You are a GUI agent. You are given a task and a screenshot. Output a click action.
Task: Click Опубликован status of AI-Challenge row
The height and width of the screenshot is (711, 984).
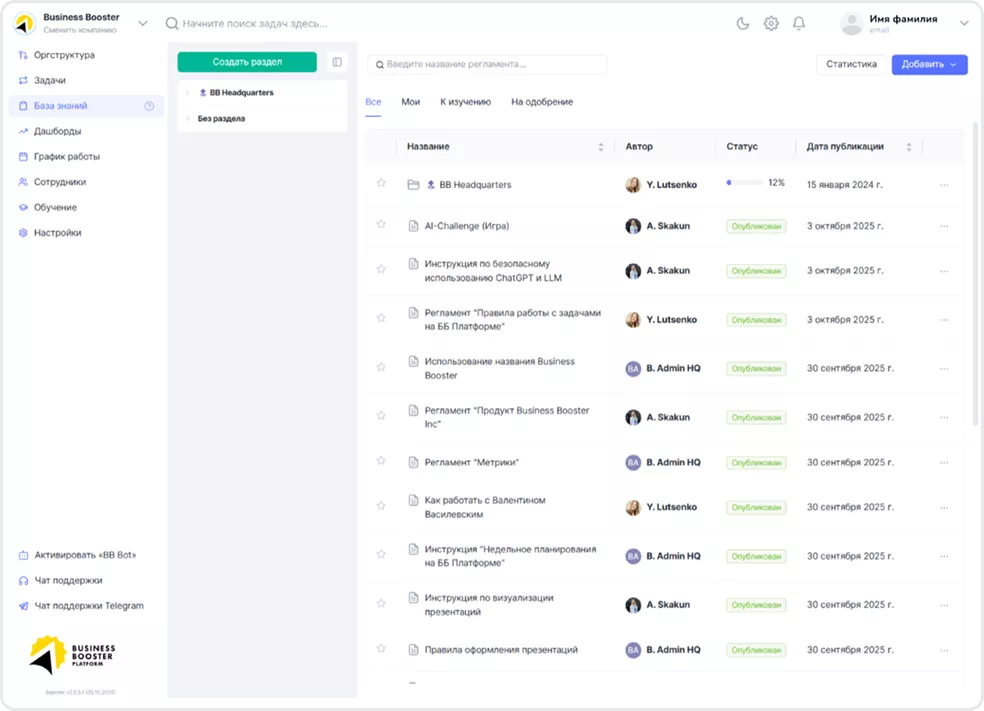(756, 227)
